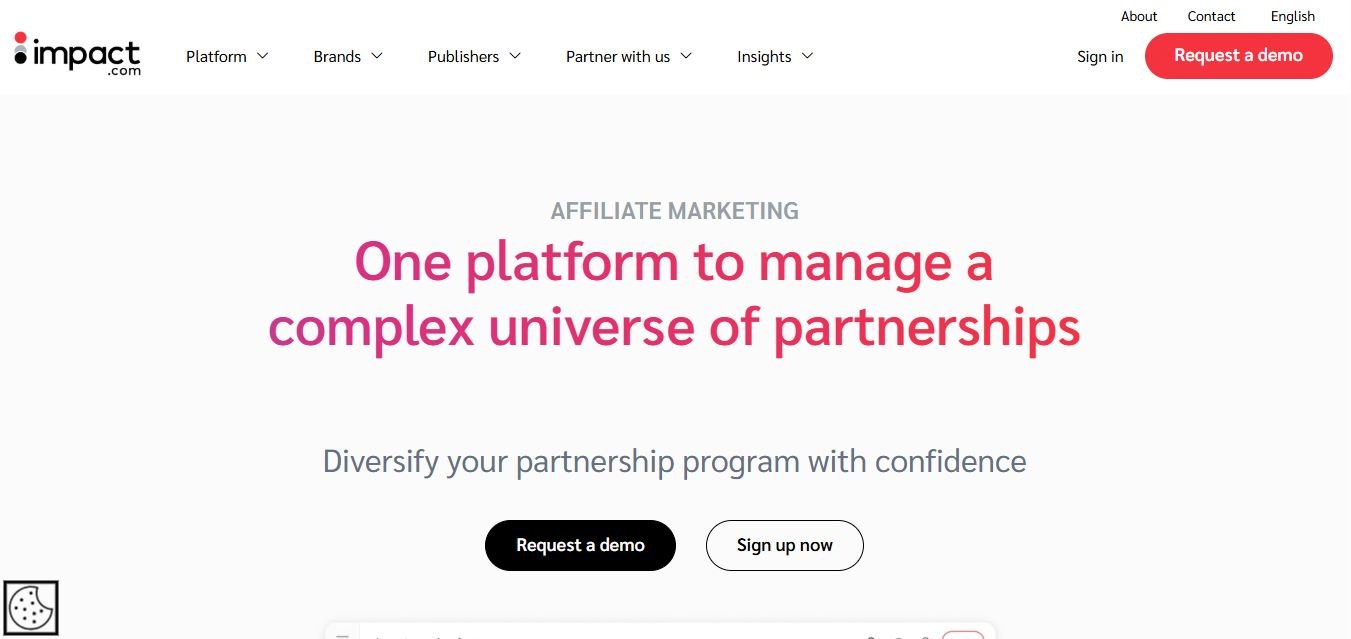Click the Sign up now button
Image resolution: width=1351 pixels, height=639 pixels.
[784, 545]
